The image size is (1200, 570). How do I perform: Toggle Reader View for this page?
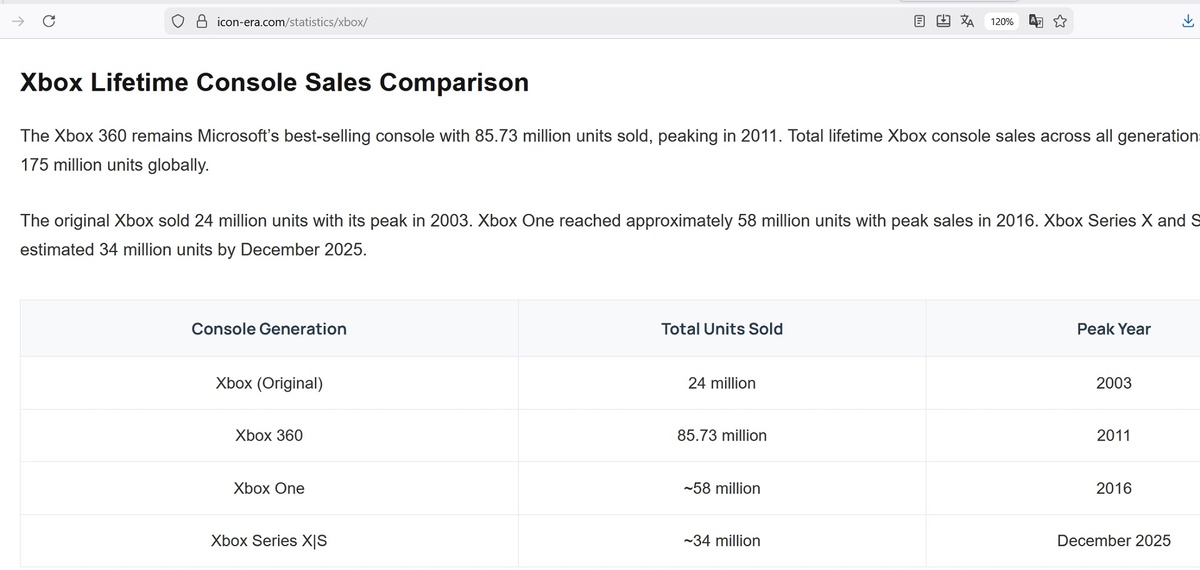click(x=919, y=21)
